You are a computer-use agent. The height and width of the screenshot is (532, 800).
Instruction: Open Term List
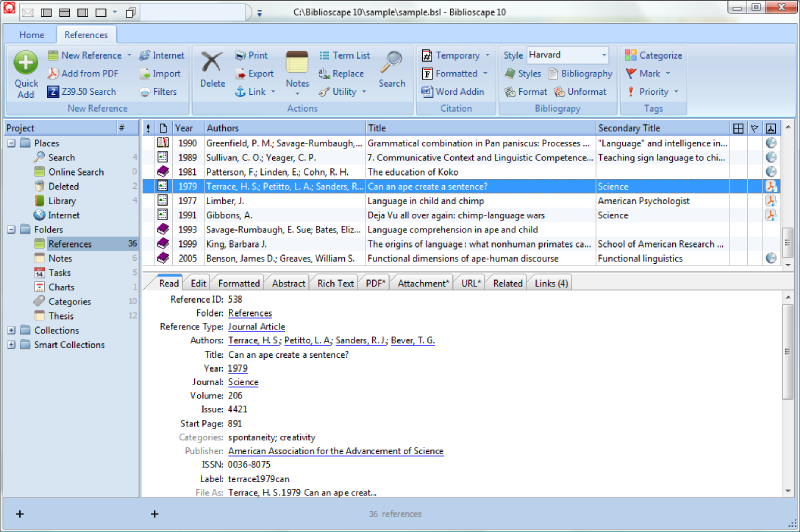tap(345, 55)
